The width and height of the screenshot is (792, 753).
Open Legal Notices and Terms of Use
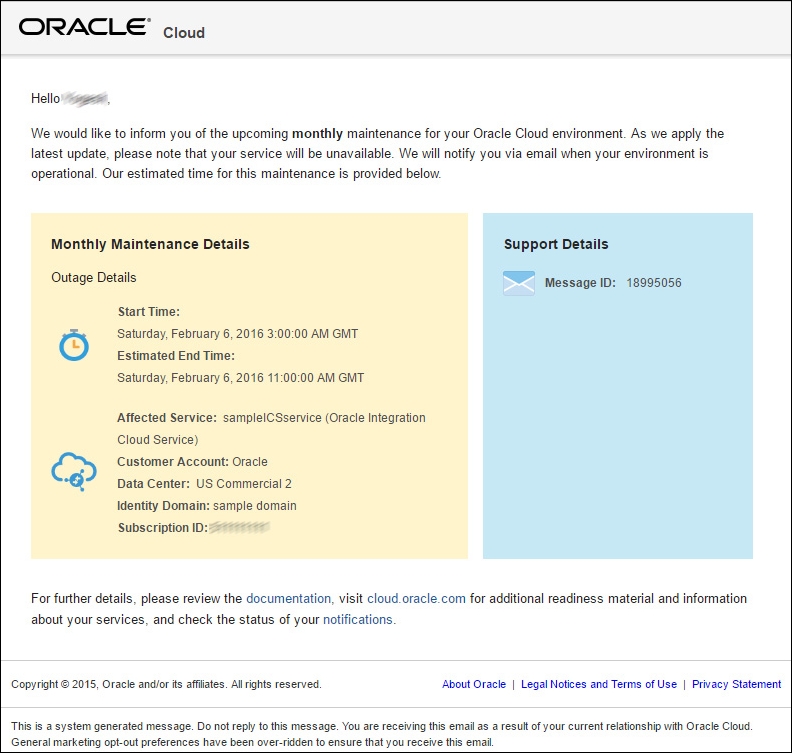599,684
